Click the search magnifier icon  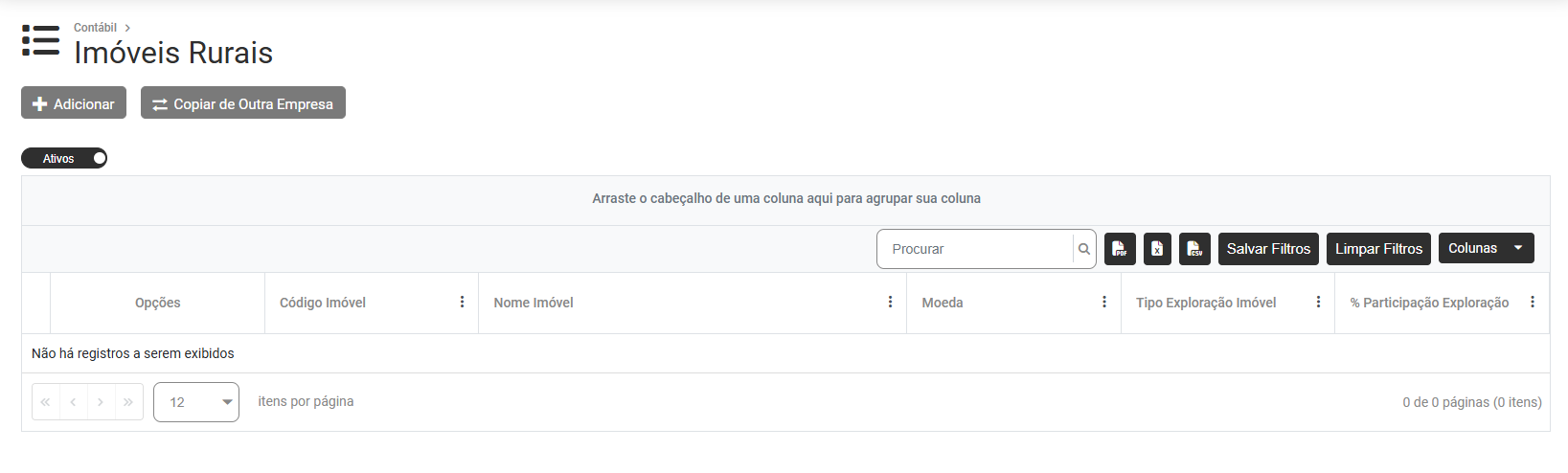click(x=1084, y=249)
